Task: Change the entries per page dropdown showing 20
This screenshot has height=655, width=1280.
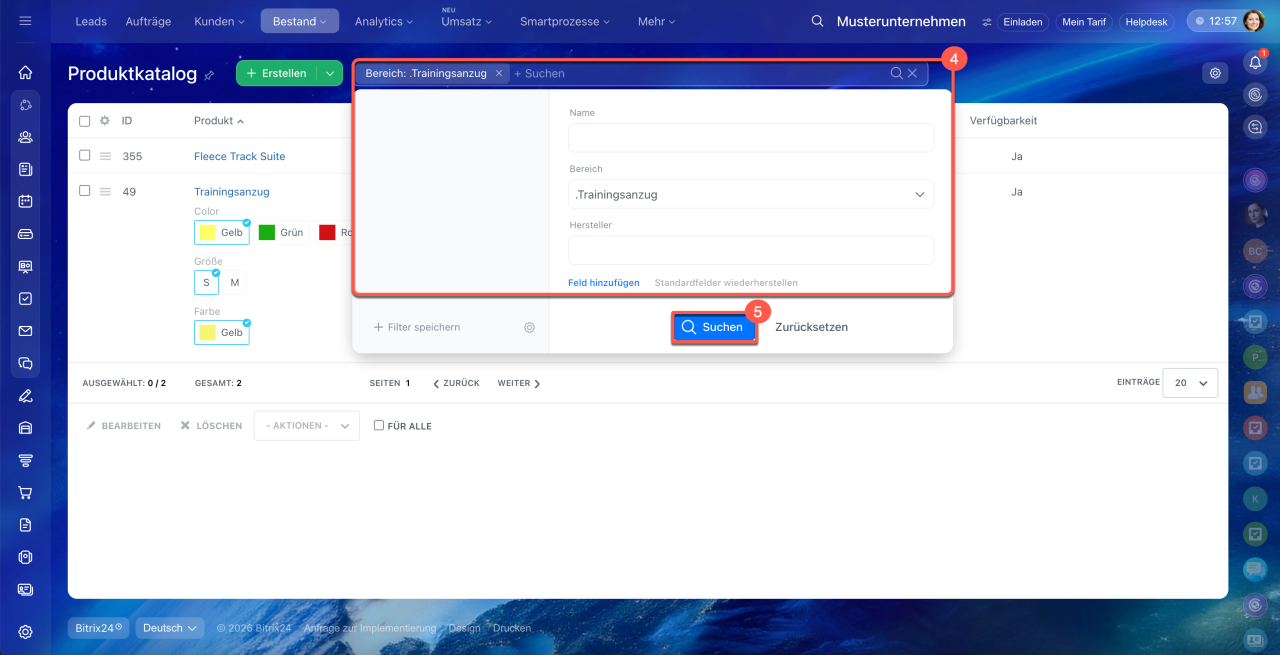Action: [x=1190, y=382]
